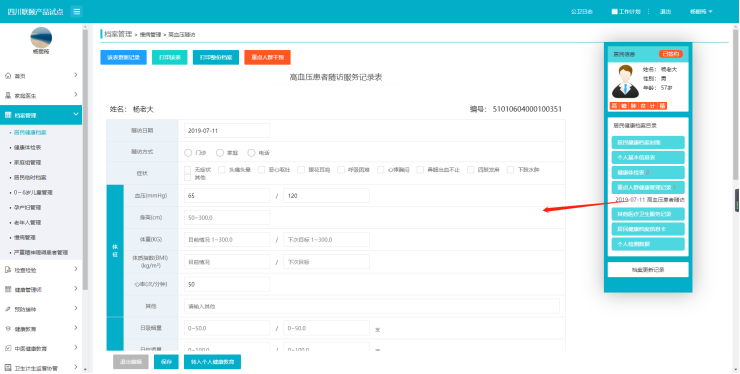Viewport: 740px width, 374px height.
Task: Click the 退出编辑 button
Action: [x=131, y=362]
